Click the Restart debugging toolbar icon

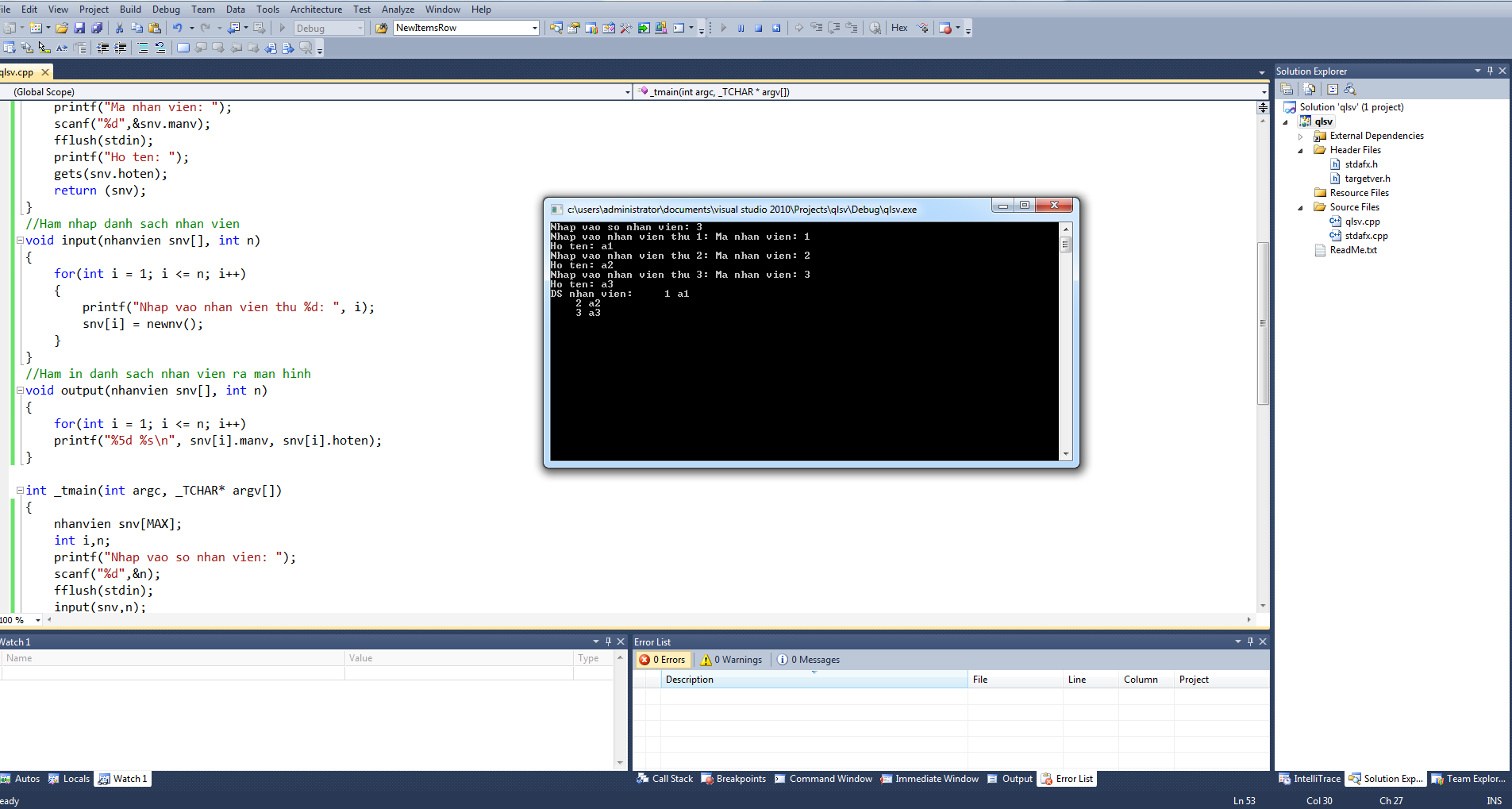[x=776, y=28]
